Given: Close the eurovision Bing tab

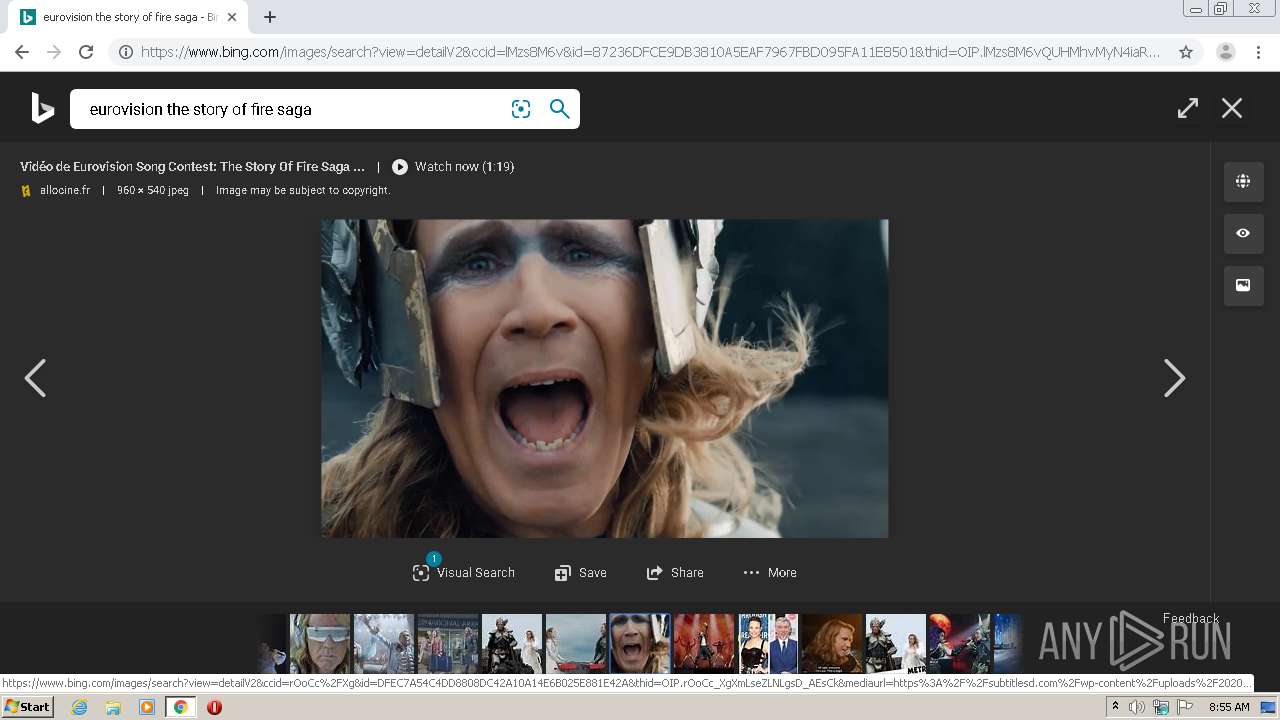Looking at the screenshot, I should coord(232,17).
